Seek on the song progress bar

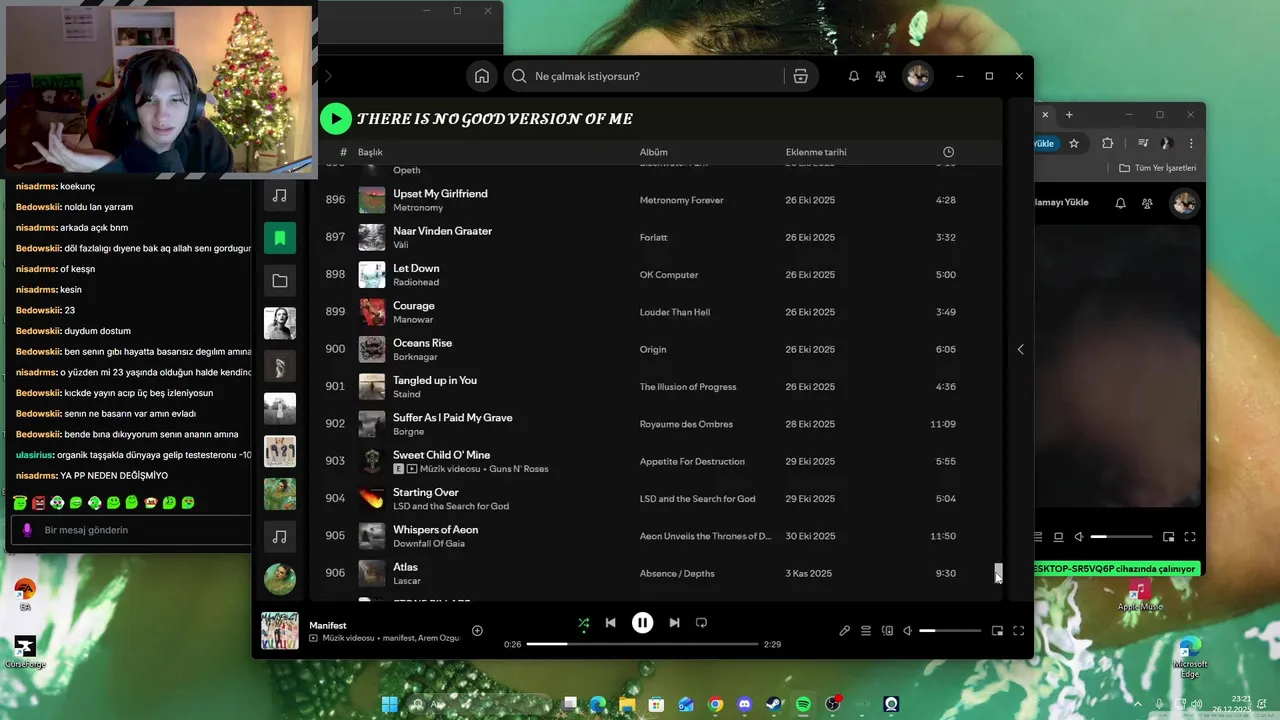(x=642, y=644)
